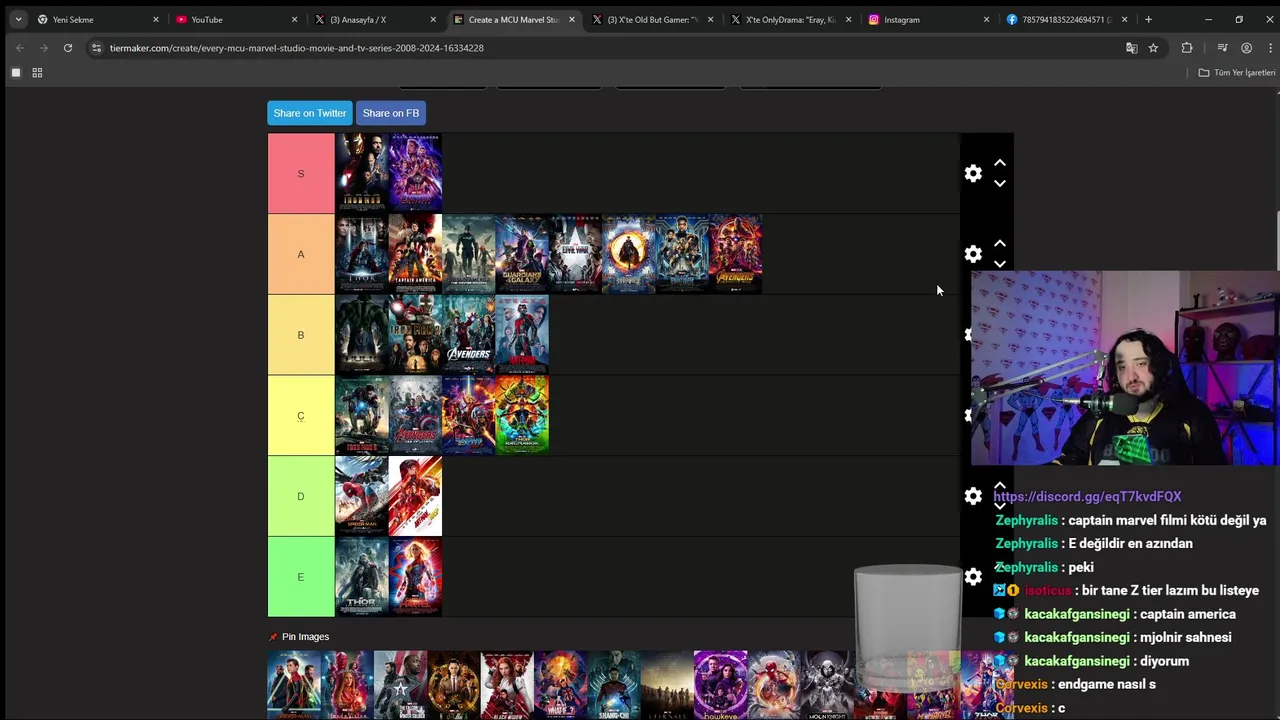Image resolution: width=1280 pixels, height=720 pixels.
Task: Select Doctor Strange poster in A tier
Action: pos(629,254)
